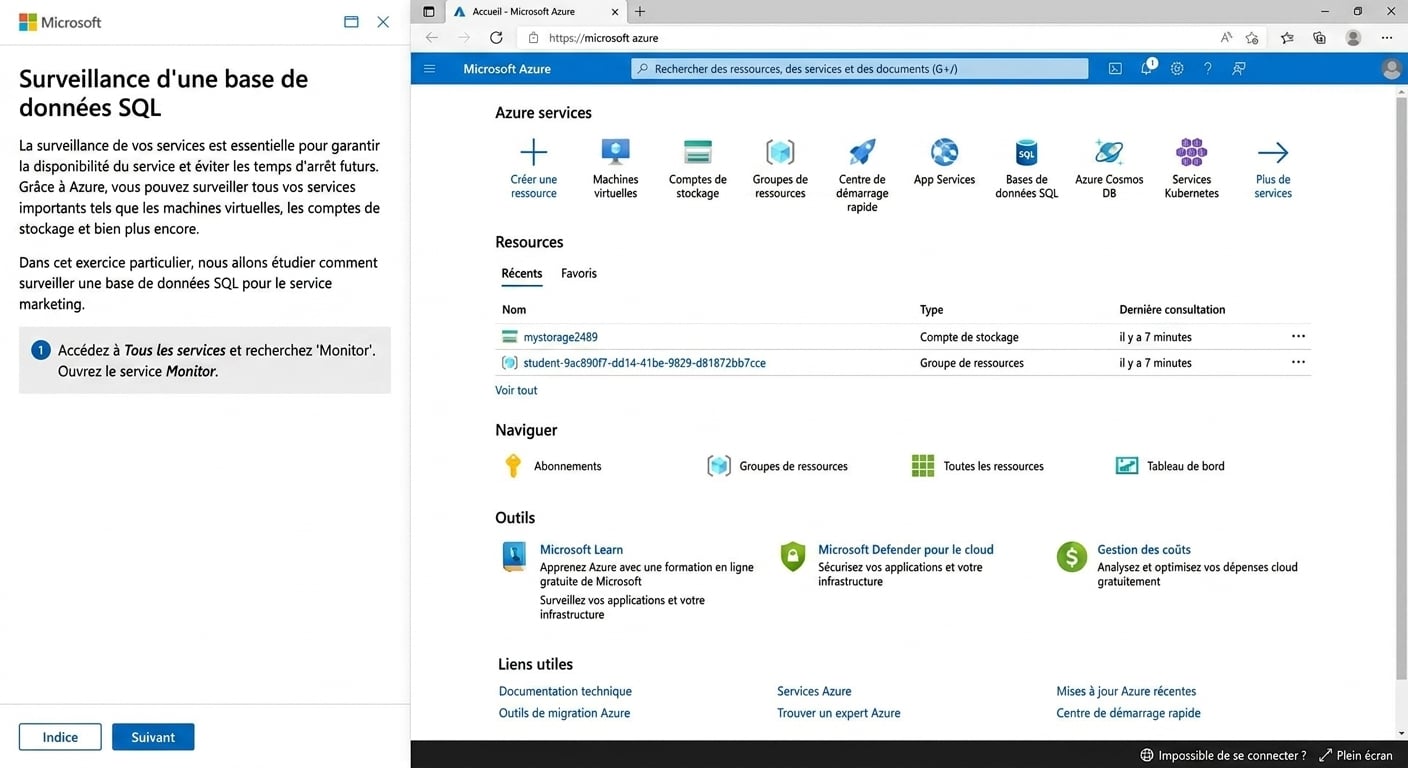Image resolution: width=1408 pixels, height=768 pixels.
Task: Close the Microsoft lab instructions panel
Action: pos(383,22)
